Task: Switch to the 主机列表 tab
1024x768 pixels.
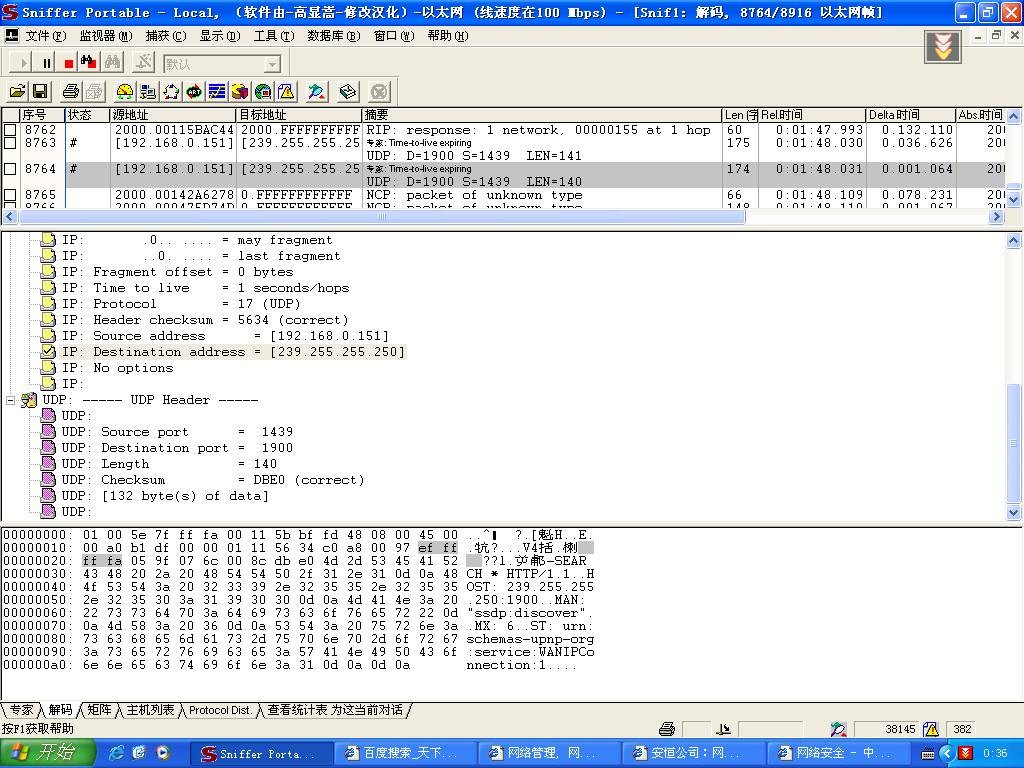Action: click(x=150, y=710)
